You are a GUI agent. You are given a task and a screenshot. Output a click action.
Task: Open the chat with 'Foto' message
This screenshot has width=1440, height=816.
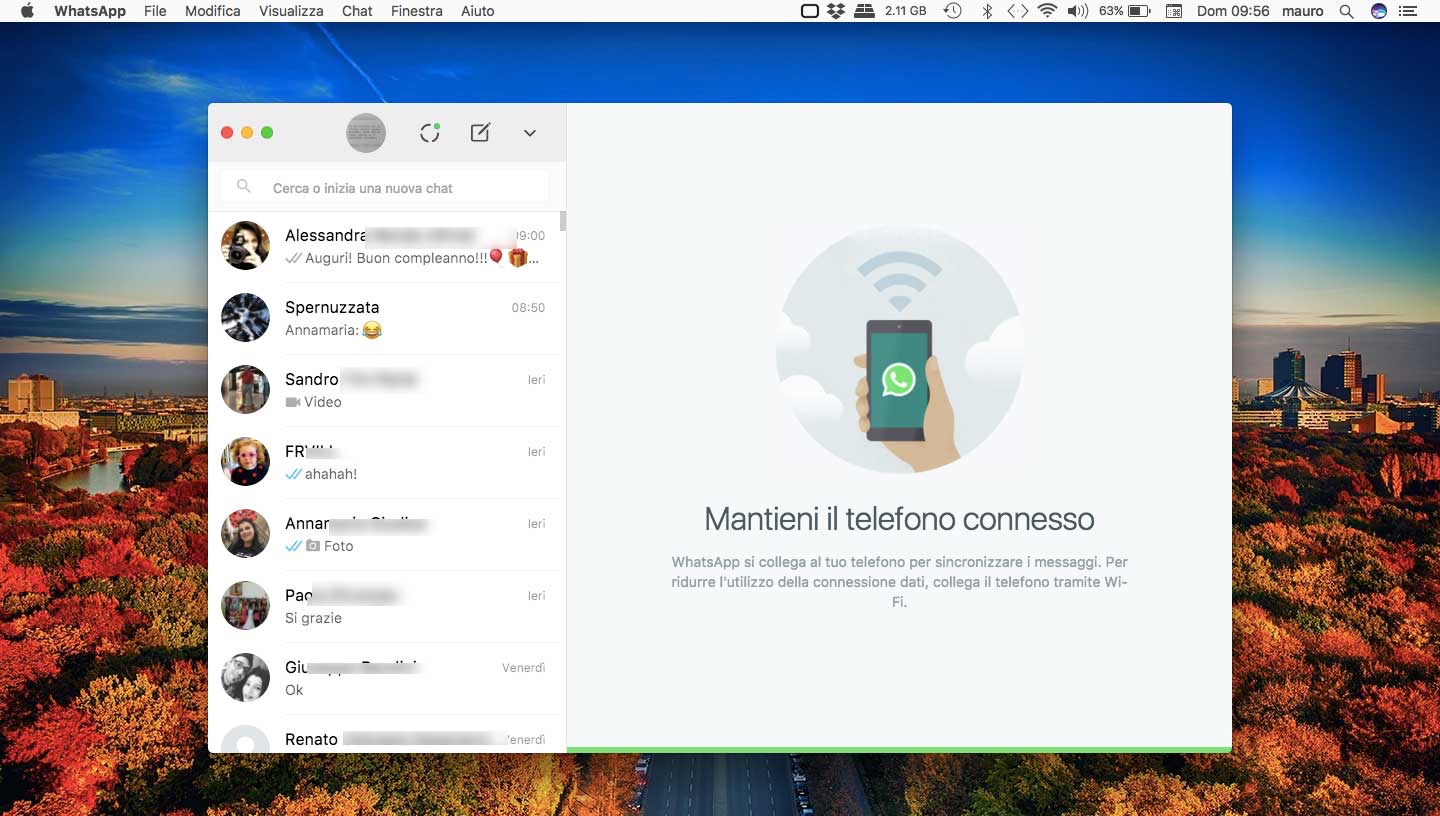(386, 535)
